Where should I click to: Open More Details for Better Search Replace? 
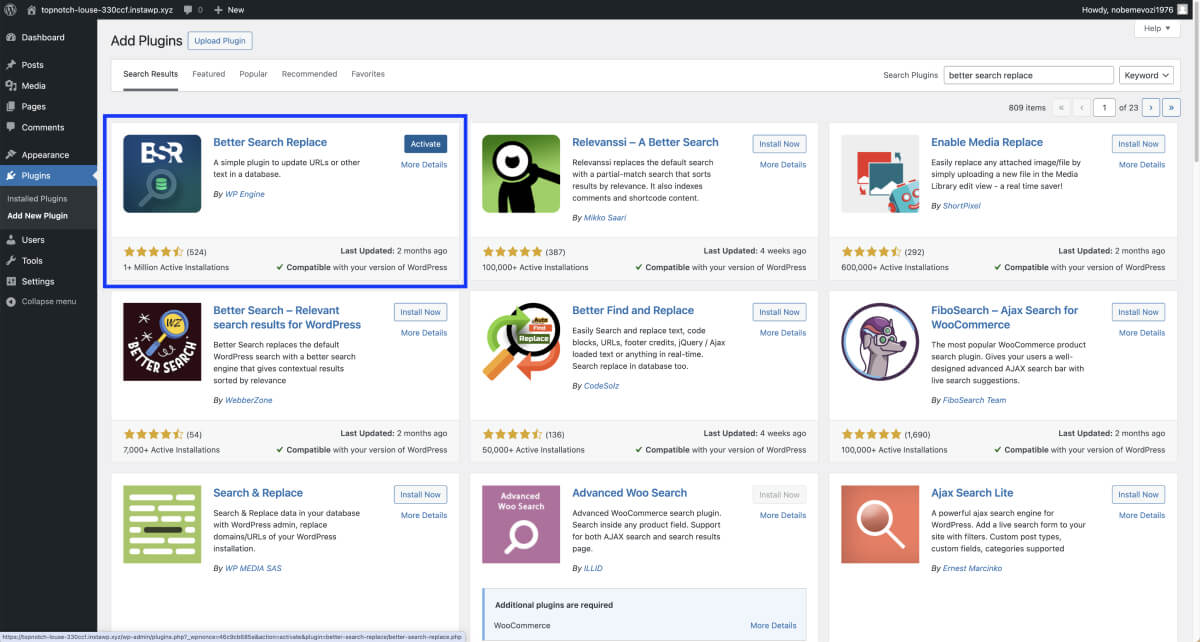click(x=424, y=164)
